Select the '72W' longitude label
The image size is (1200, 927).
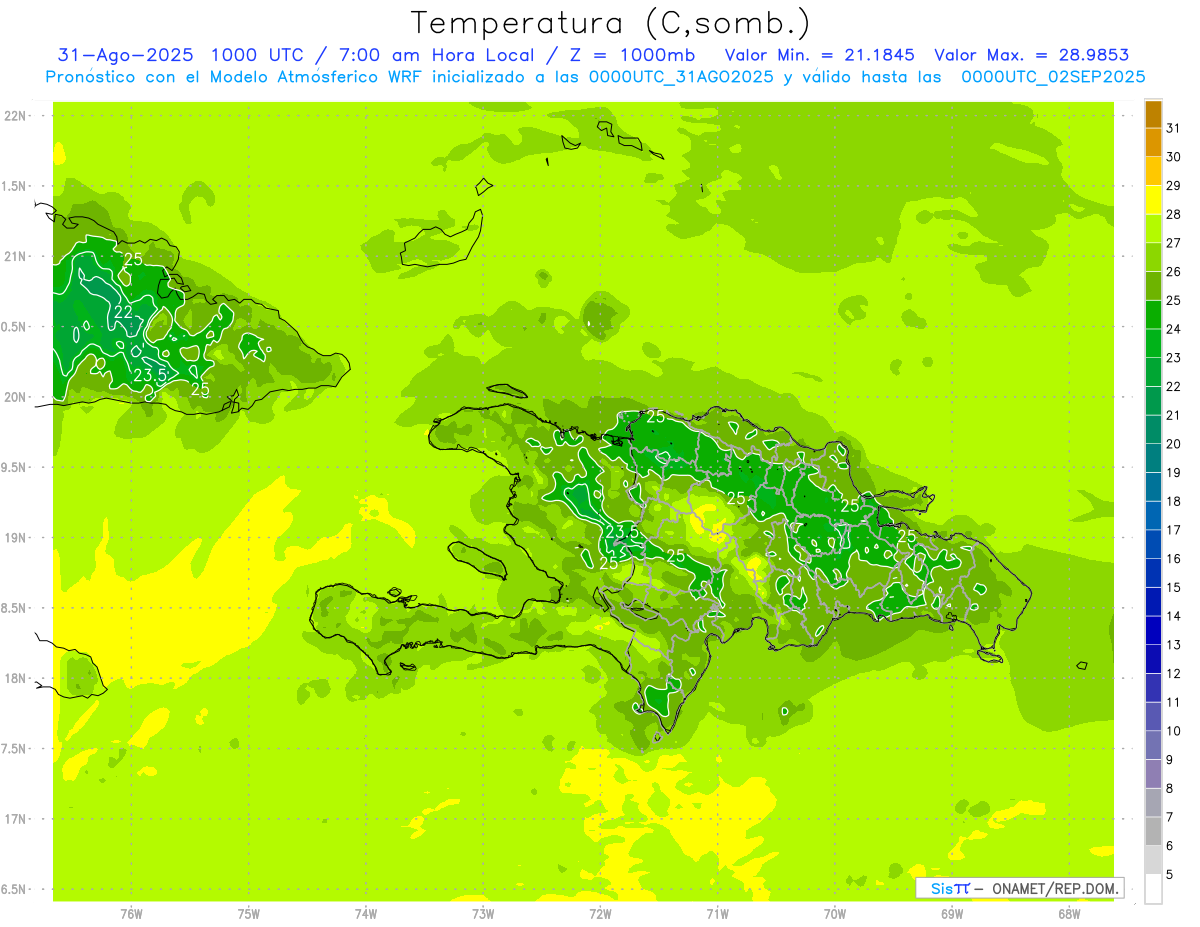(x=600, y=913)
